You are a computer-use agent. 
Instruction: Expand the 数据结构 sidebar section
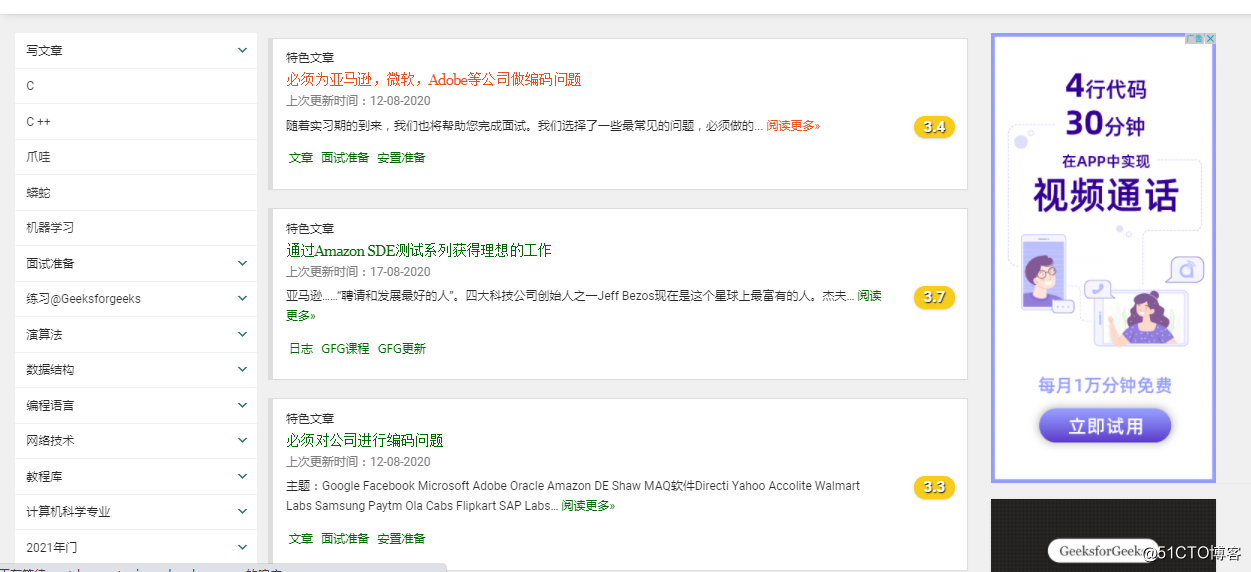[x=243, y=369]
